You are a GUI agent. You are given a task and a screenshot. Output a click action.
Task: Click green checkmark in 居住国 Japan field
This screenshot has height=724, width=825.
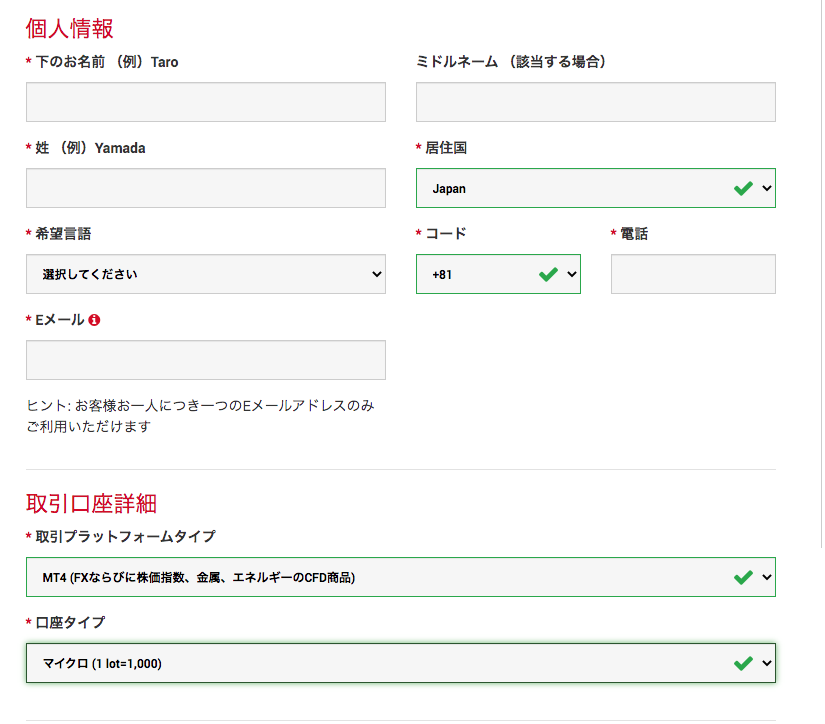[x=743, y=188]
